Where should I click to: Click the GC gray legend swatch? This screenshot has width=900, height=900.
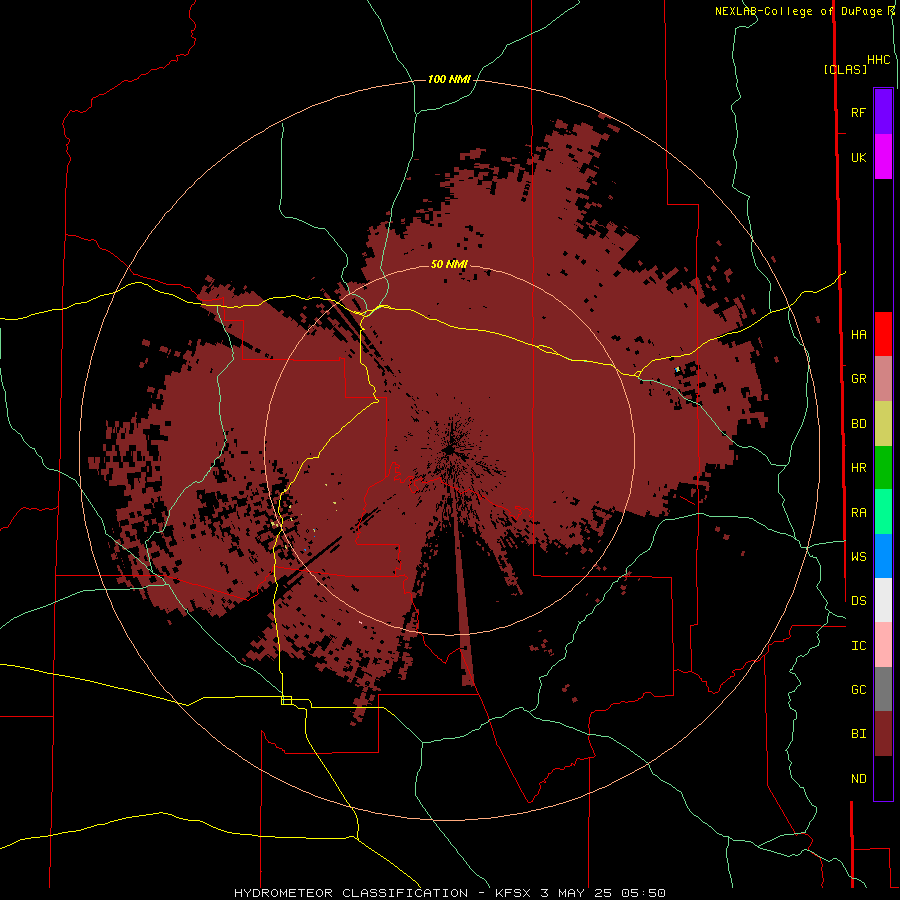click(883, 689)
